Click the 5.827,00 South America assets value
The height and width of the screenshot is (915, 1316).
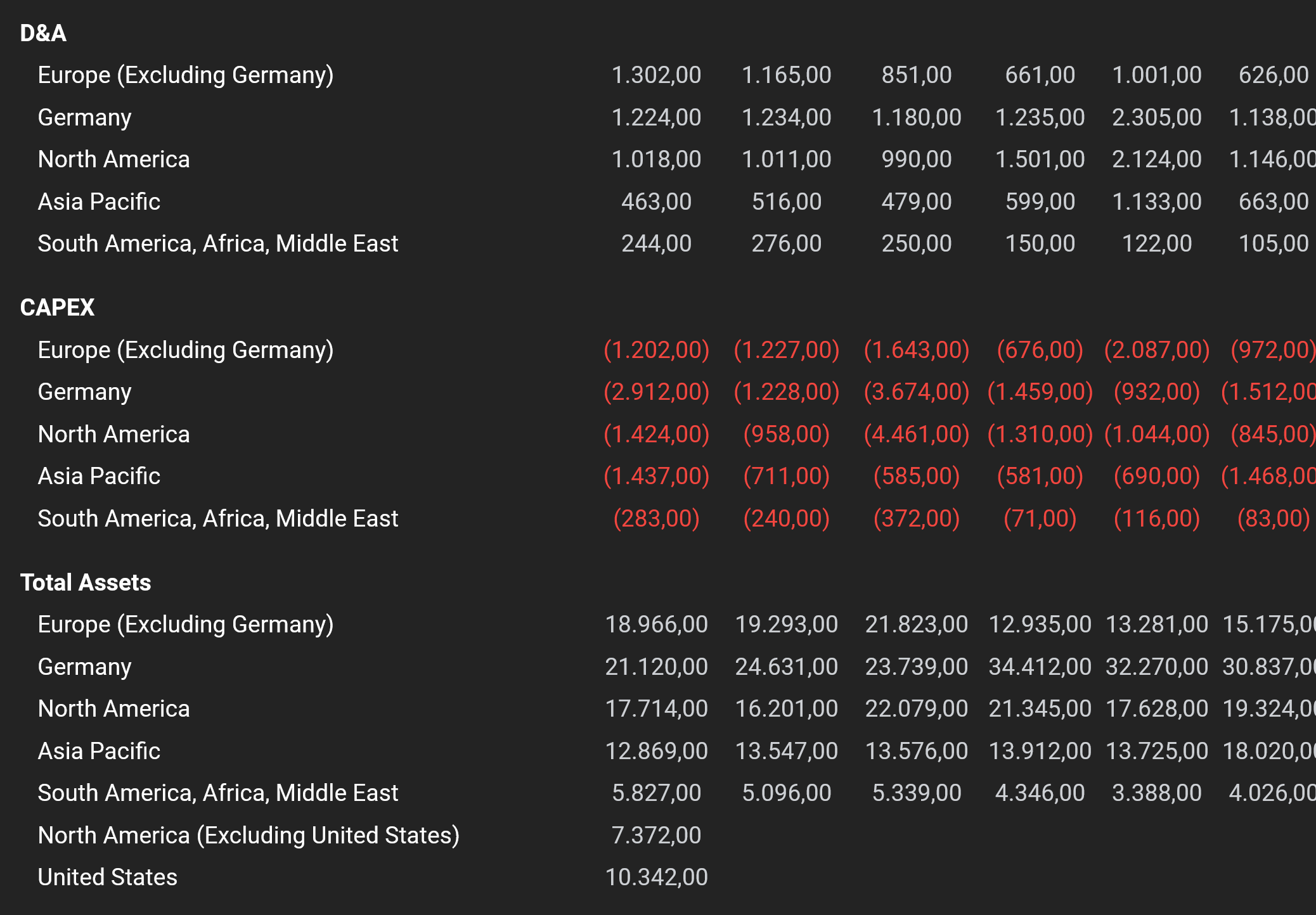[656, 793]
